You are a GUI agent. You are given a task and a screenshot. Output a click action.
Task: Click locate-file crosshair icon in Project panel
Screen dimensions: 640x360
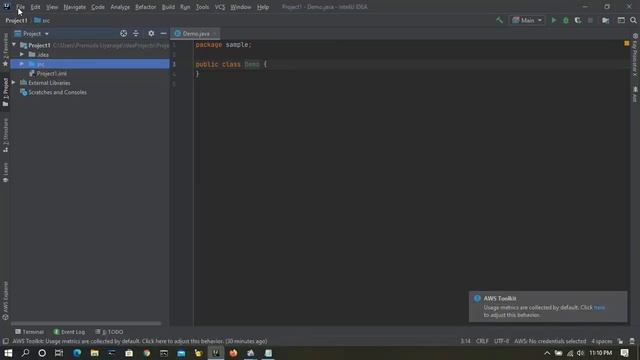click(123, 33)
